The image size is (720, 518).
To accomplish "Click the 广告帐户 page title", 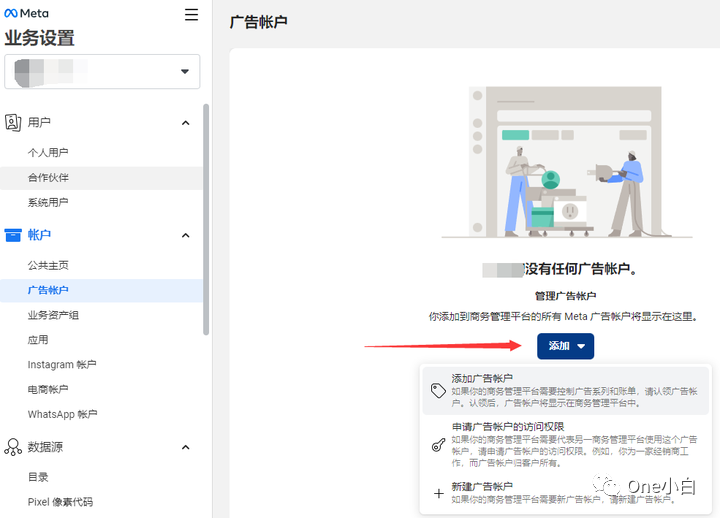I will [x=259, y=22].
